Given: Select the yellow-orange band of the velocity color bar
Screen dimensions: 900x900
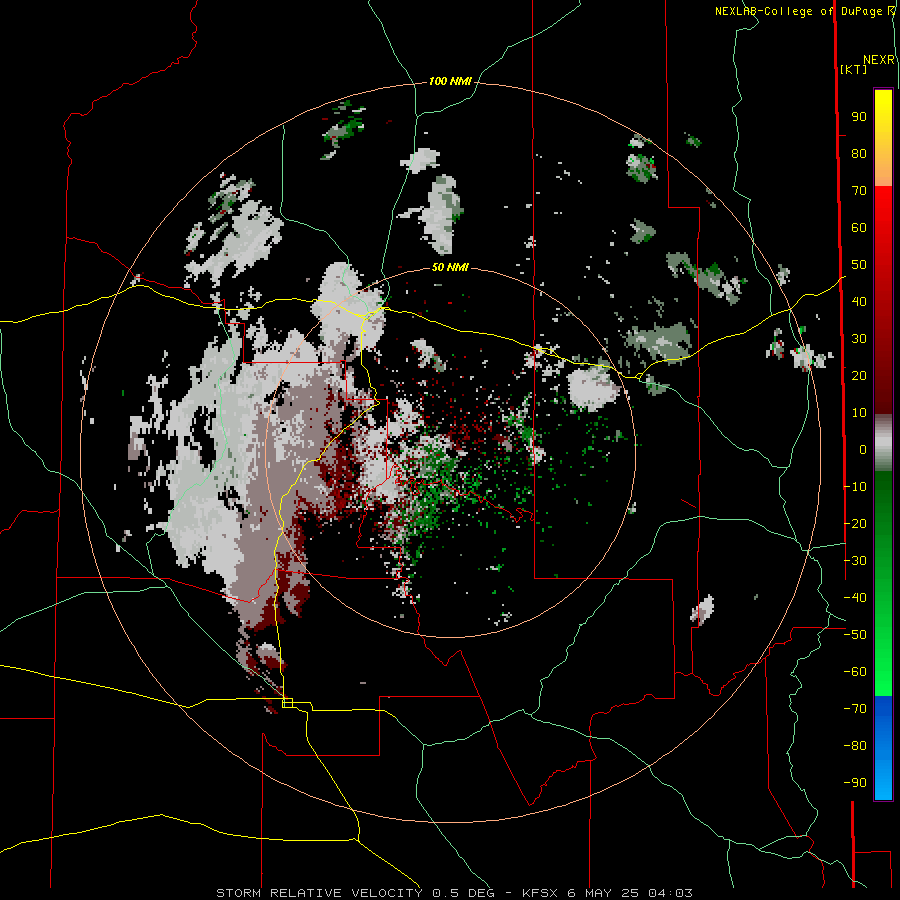Looking at the screenshot, I should [x=883, y=138].
